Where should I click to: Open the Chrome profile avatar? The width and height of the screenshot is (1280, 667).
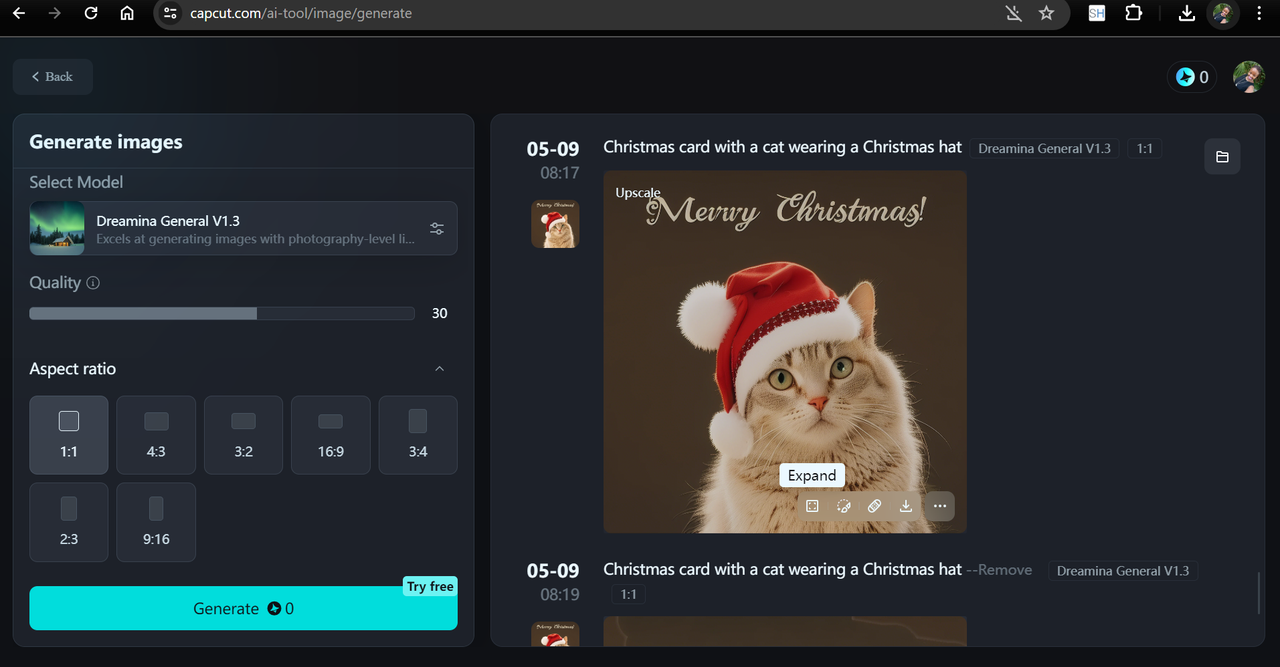pyautogui.click(x=1223, y=14)
